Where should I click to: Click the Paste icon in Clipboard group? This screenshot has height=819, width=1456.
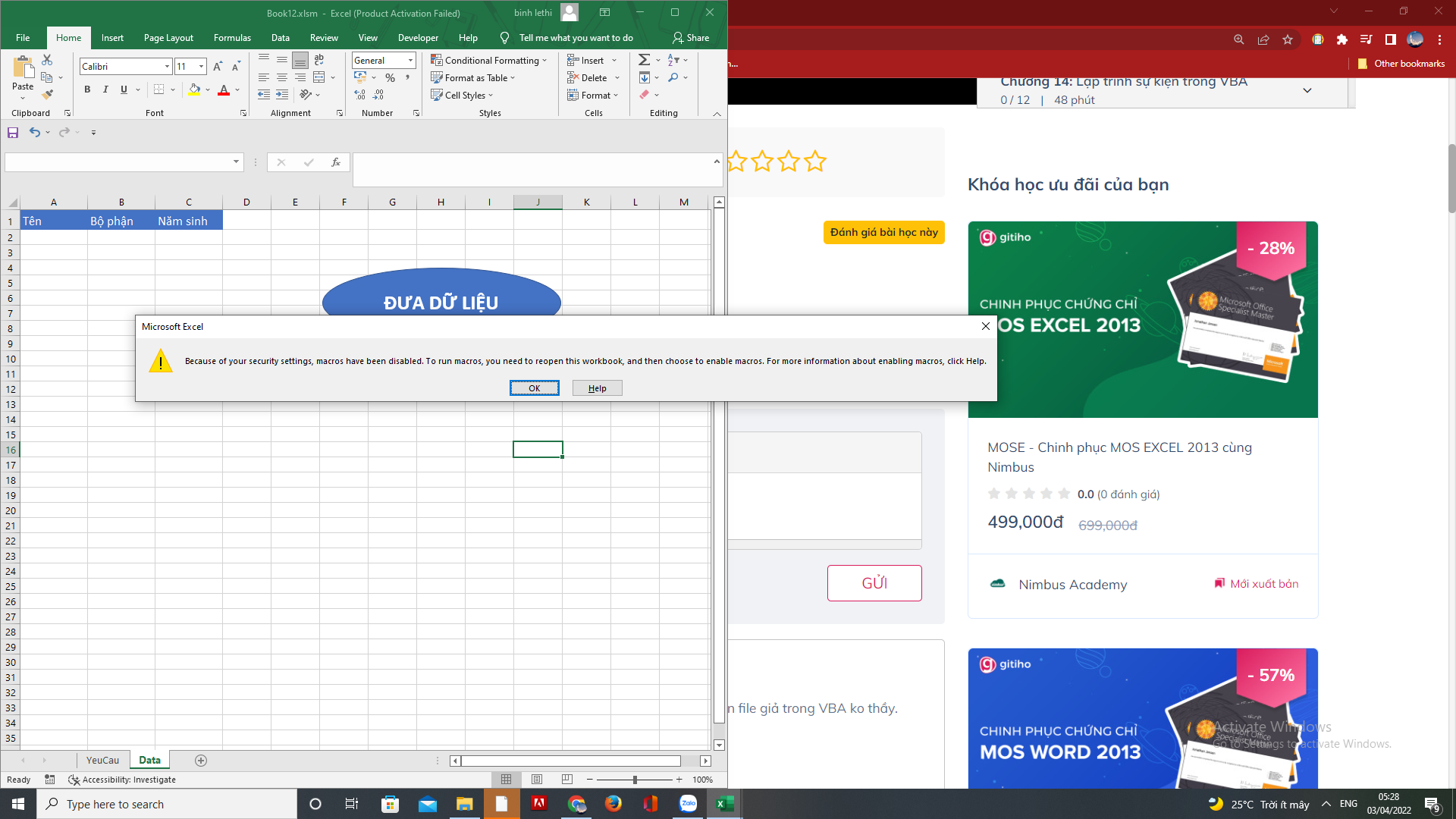coord(23,68)
